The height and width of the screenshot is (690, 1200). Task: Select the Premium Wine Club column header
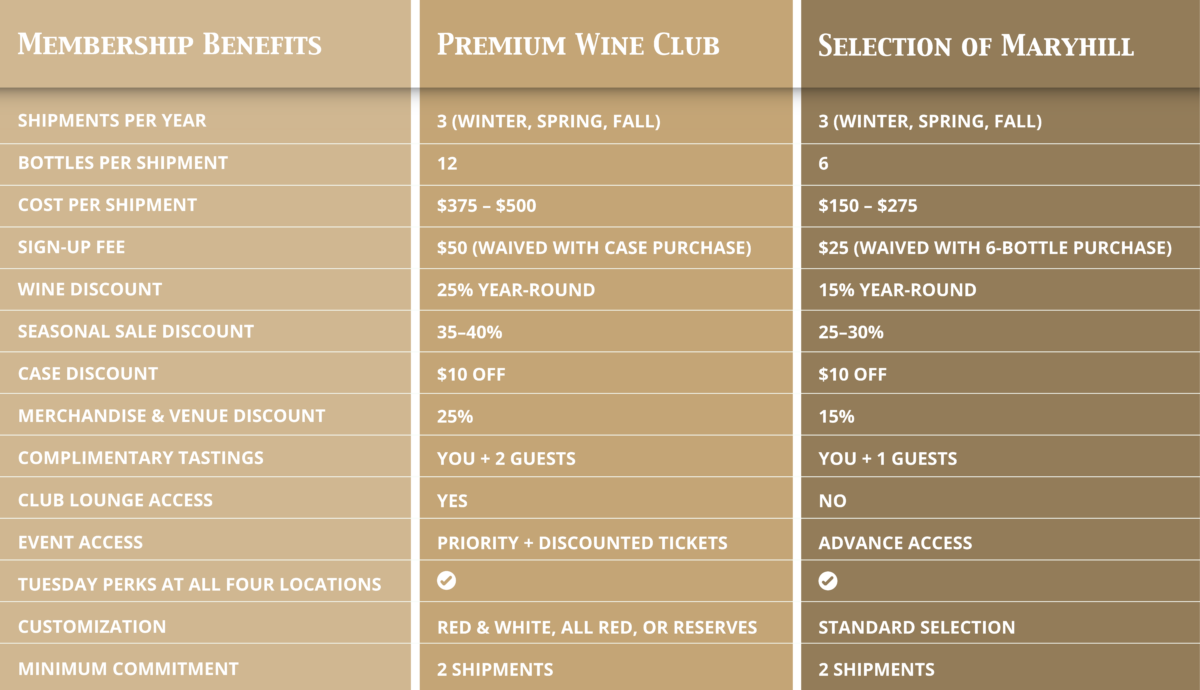point(578,45)
